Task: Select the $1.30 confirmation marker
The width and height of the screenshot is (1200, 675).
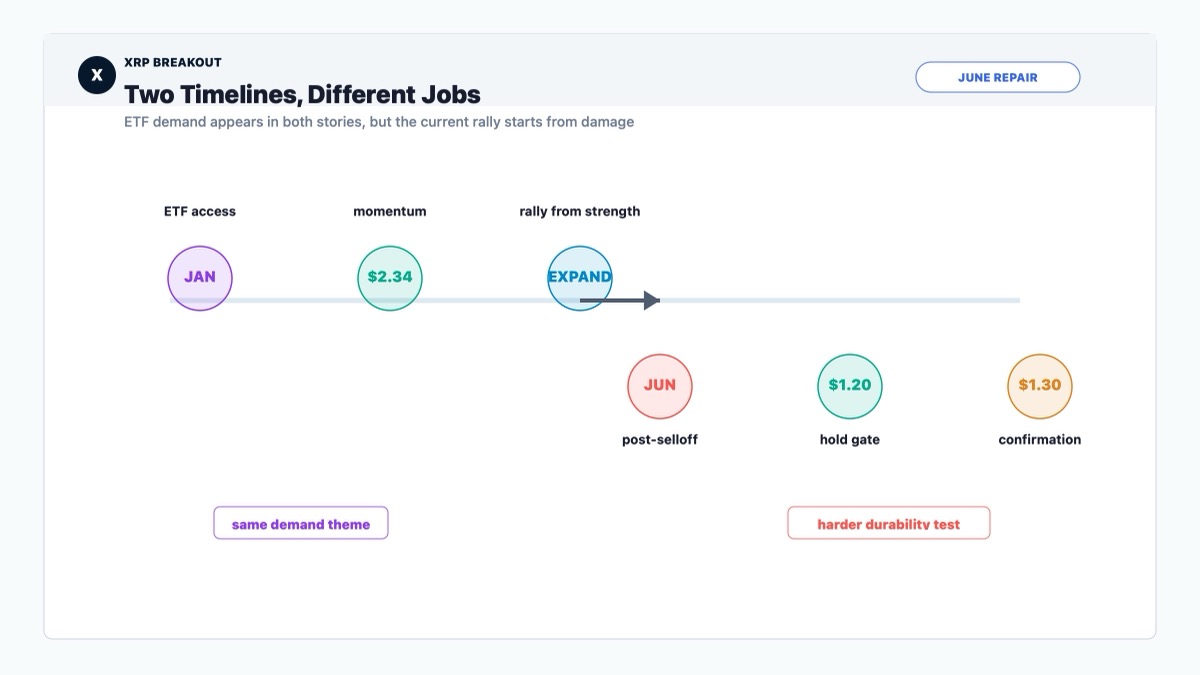Action: click(1040, 385)
